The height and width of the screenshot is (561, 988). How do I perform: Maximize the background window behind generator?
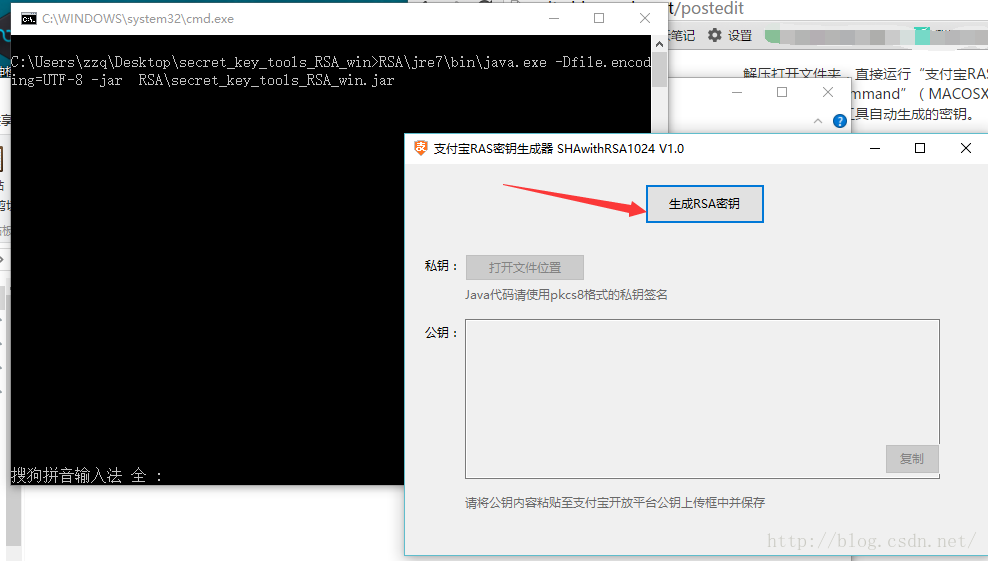[x=782, y=93]
